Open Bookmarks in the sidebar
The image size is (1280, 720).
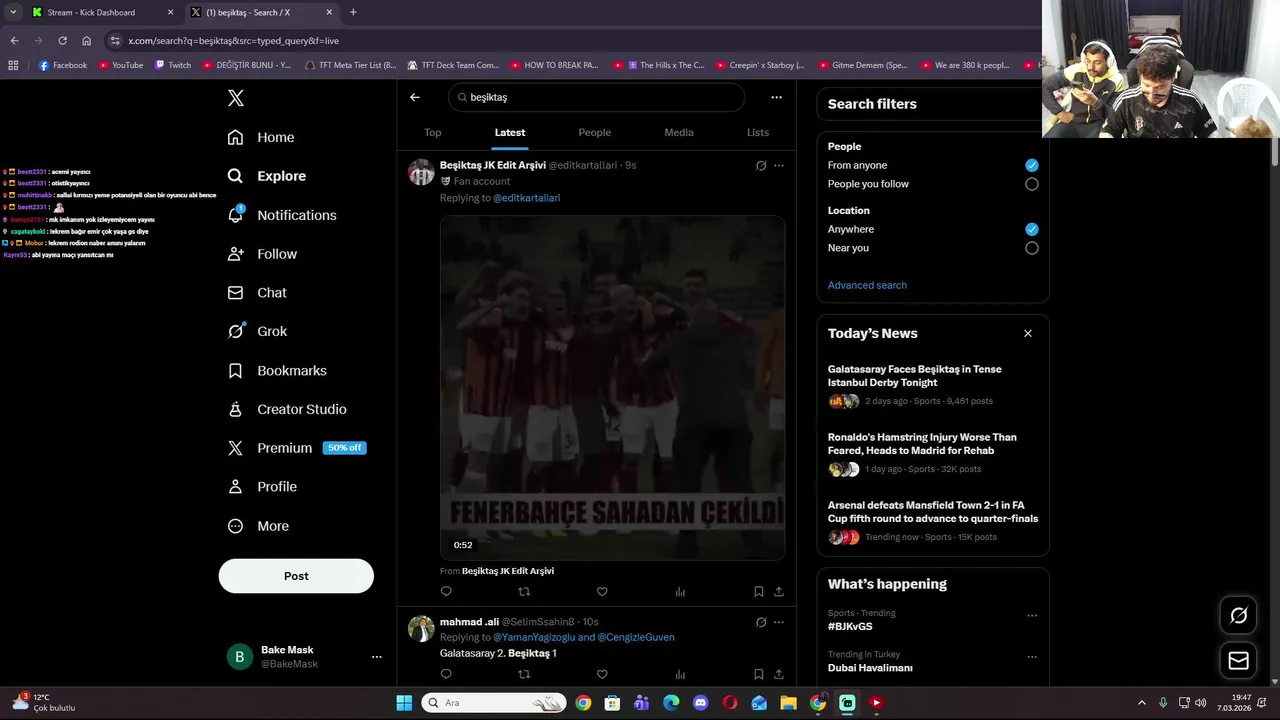[277, 370]
